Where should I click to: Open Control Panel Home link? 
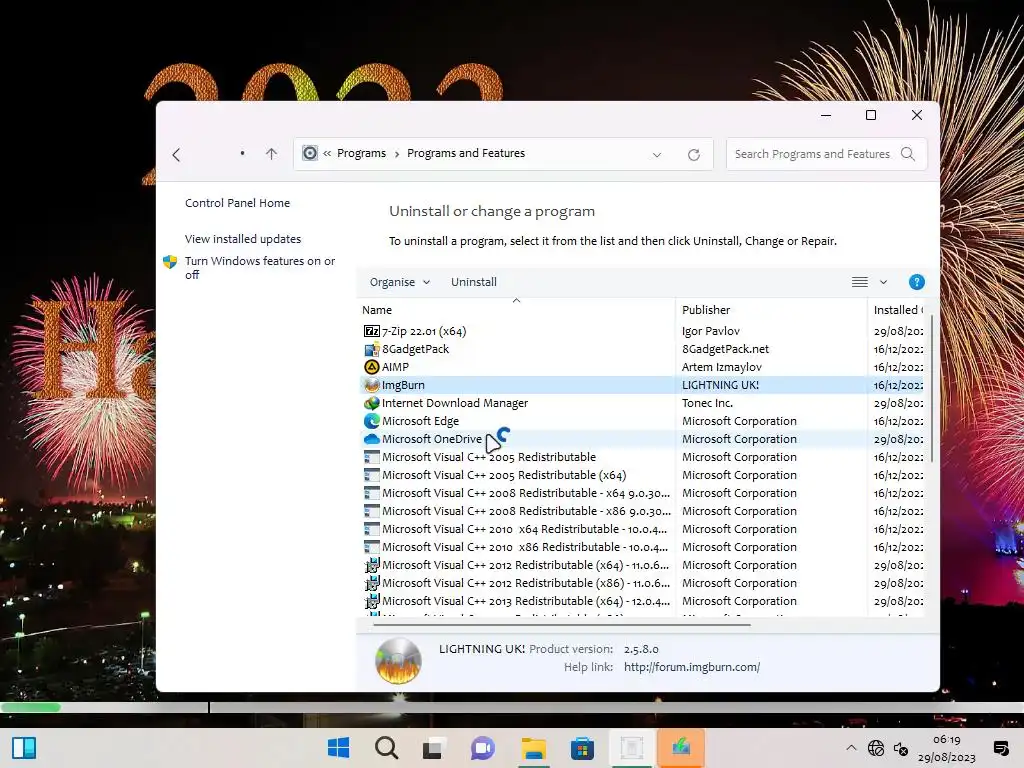pos(237,203)
